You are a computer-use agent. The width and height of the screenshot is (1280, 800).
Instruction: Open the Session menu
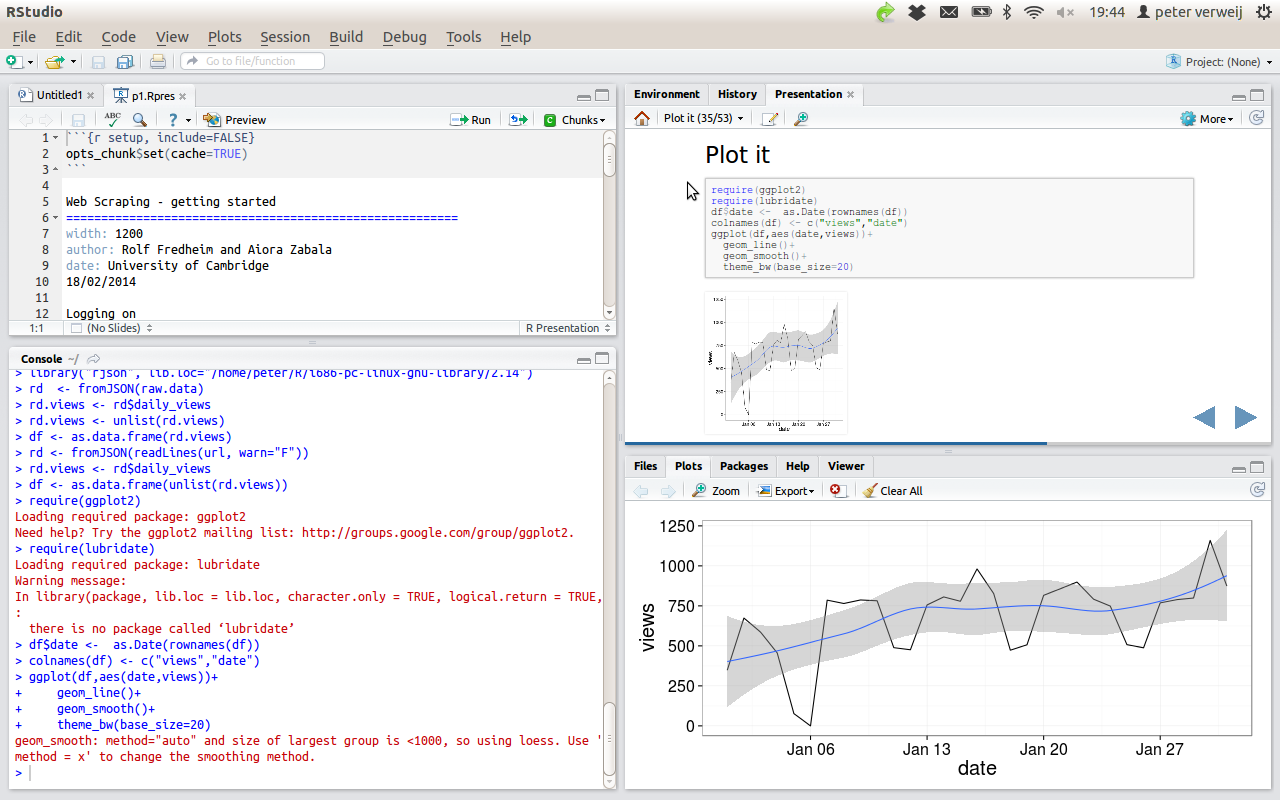pyautogui.click(x=285, y=37)
